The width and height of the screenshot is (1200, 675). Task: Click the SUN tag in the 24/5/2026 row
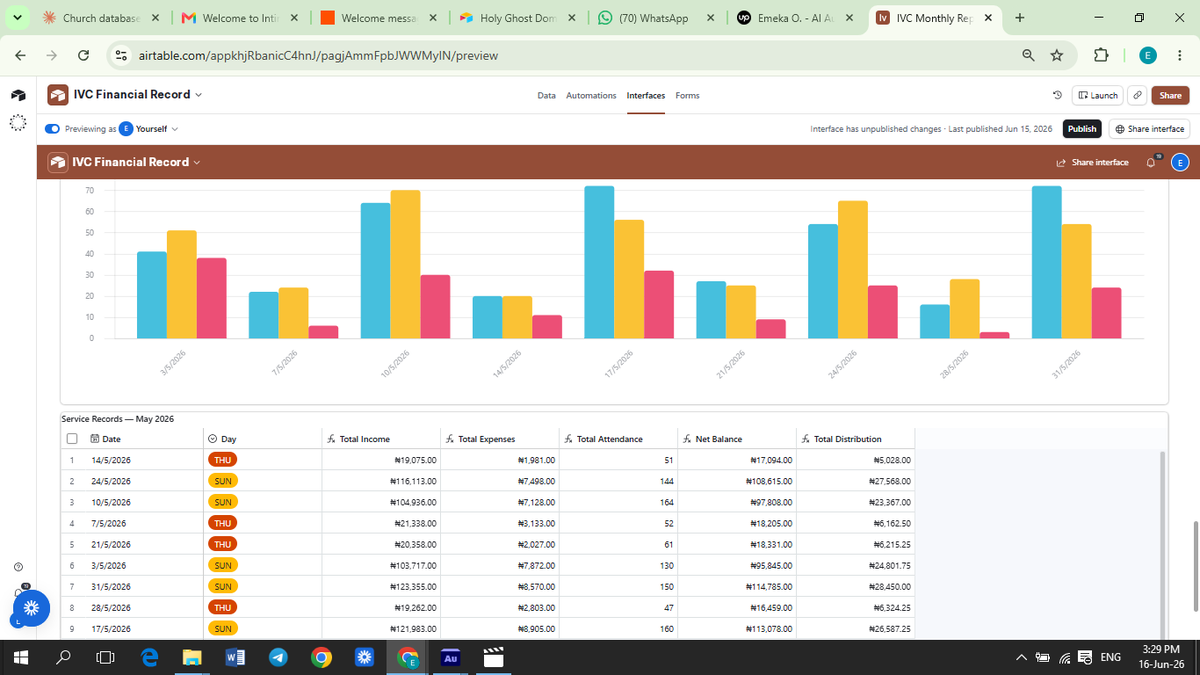pos(221,481)
